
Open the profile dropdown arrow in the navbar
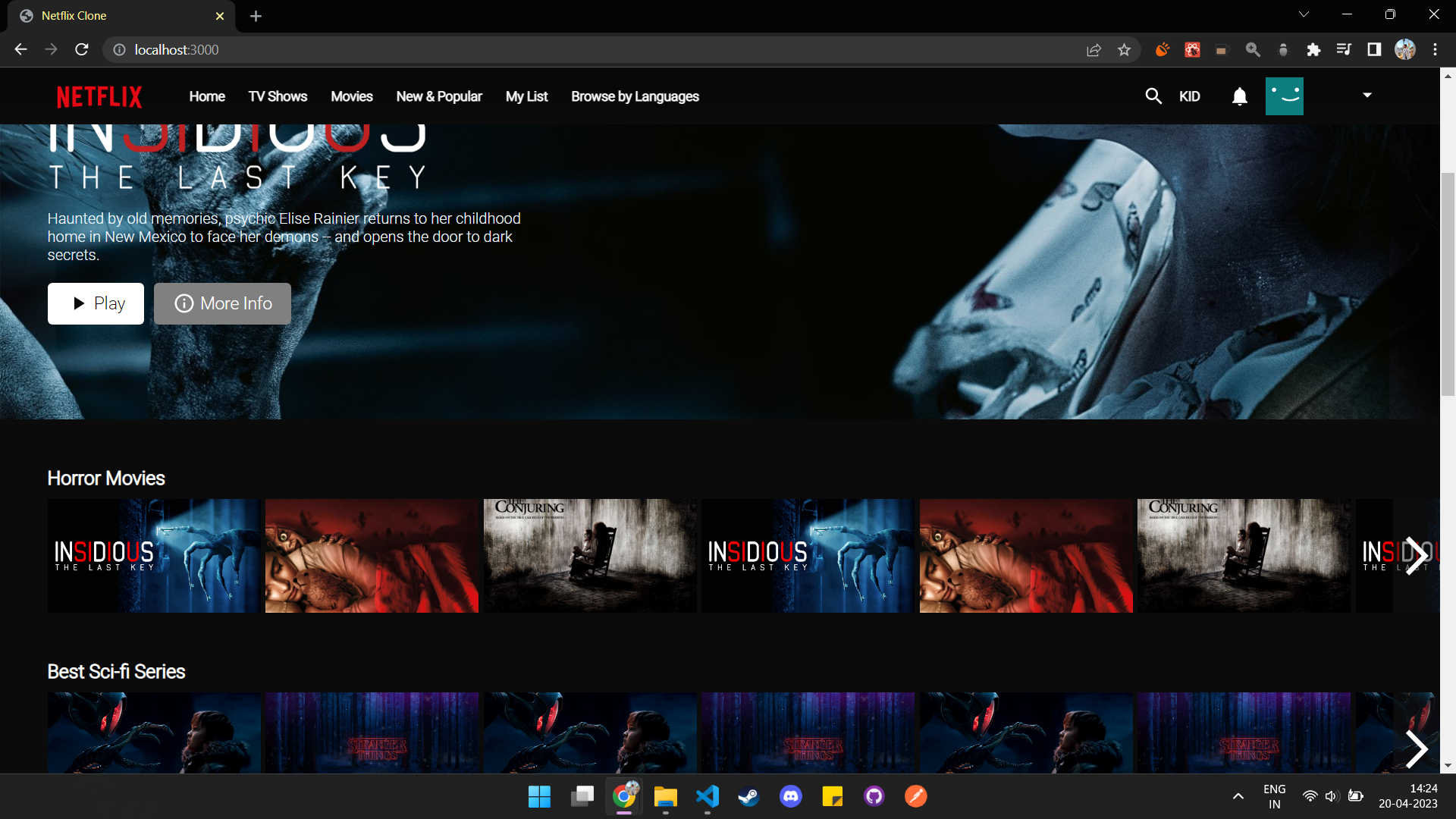point(1367,96)
